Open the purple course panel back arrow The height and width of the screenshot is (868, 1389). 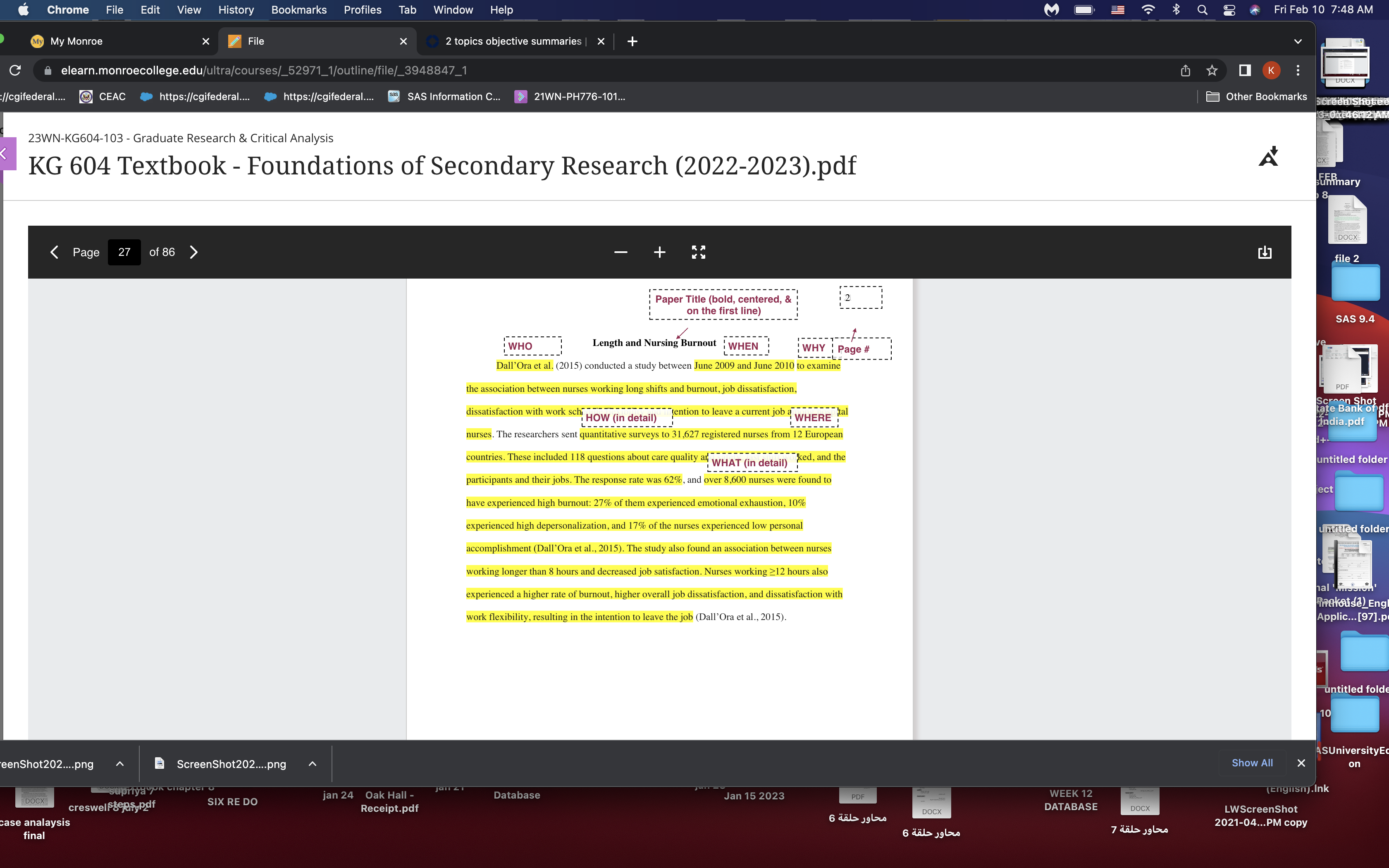7,154
